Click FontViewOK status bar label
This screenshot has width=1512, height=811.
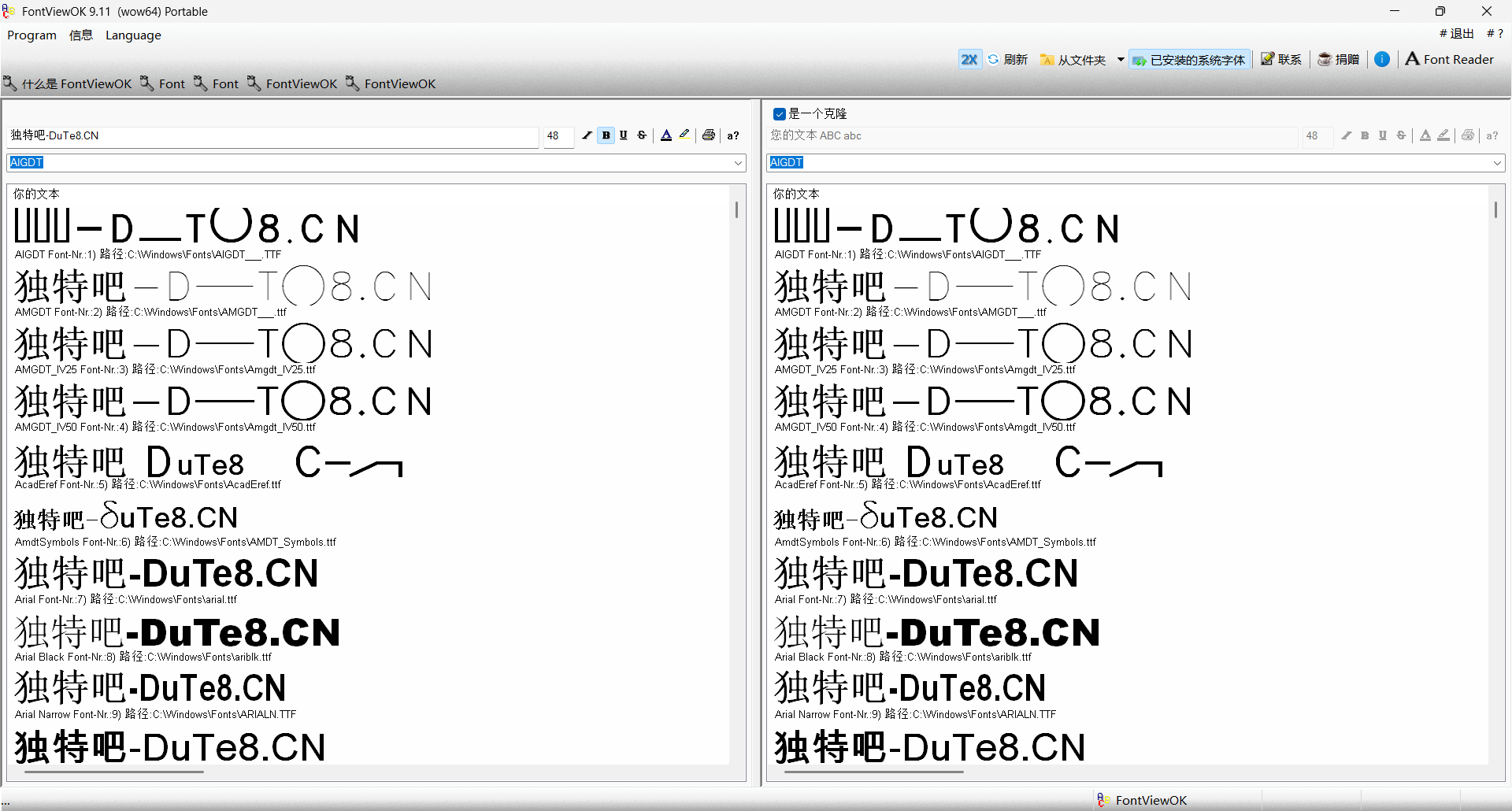tap(1151, 800)
